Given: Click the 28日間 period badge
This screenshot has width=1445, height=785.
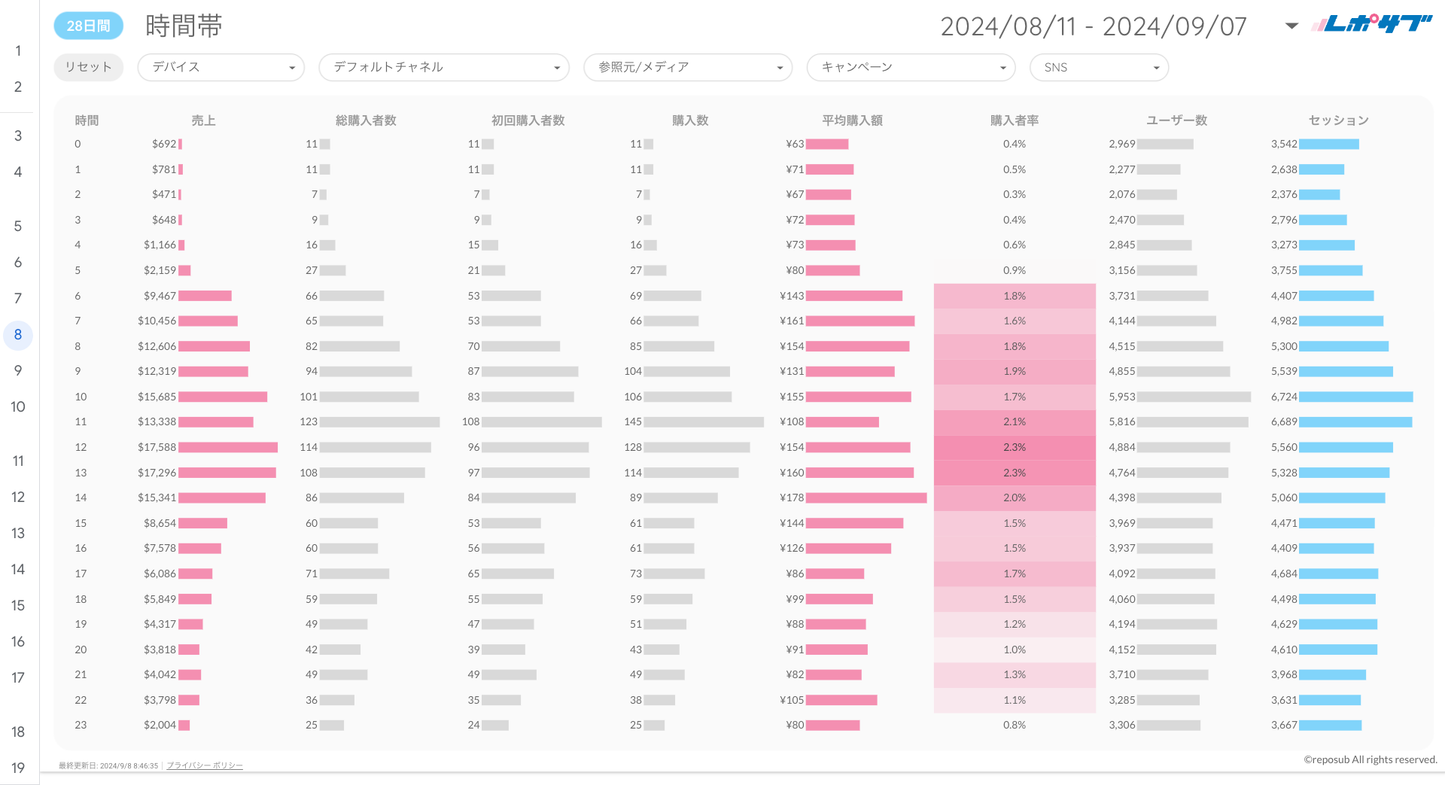Looking at the screenshot, I should [88, 26].
